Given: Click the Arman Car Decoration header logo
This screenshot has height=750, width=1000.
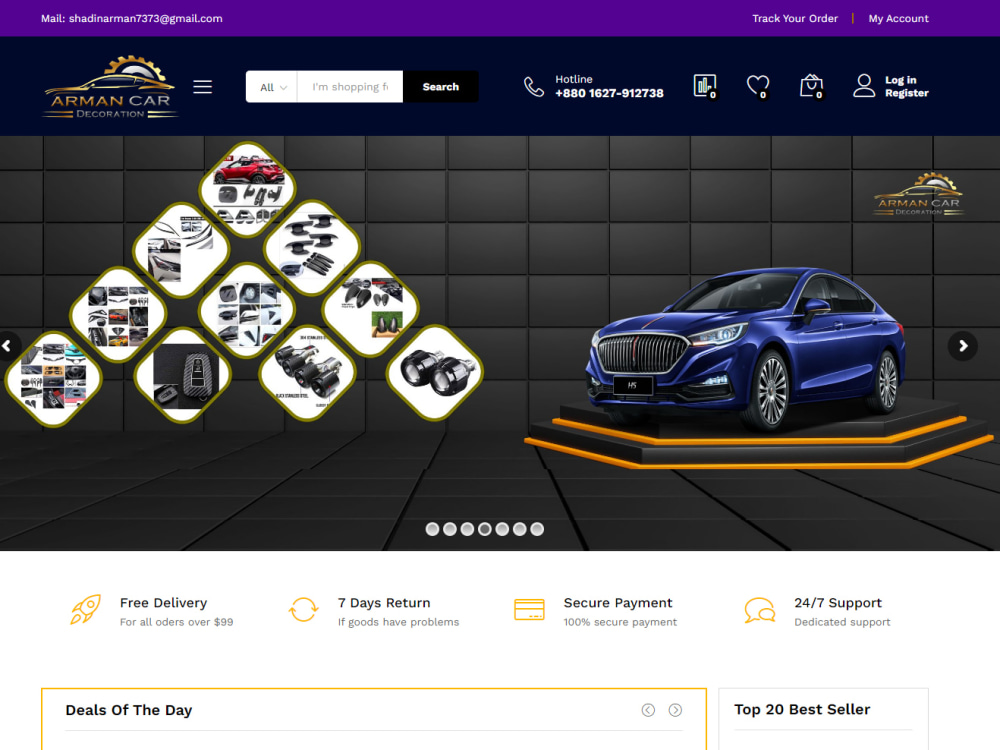Looking at the screenshot, I should point(110,87).
